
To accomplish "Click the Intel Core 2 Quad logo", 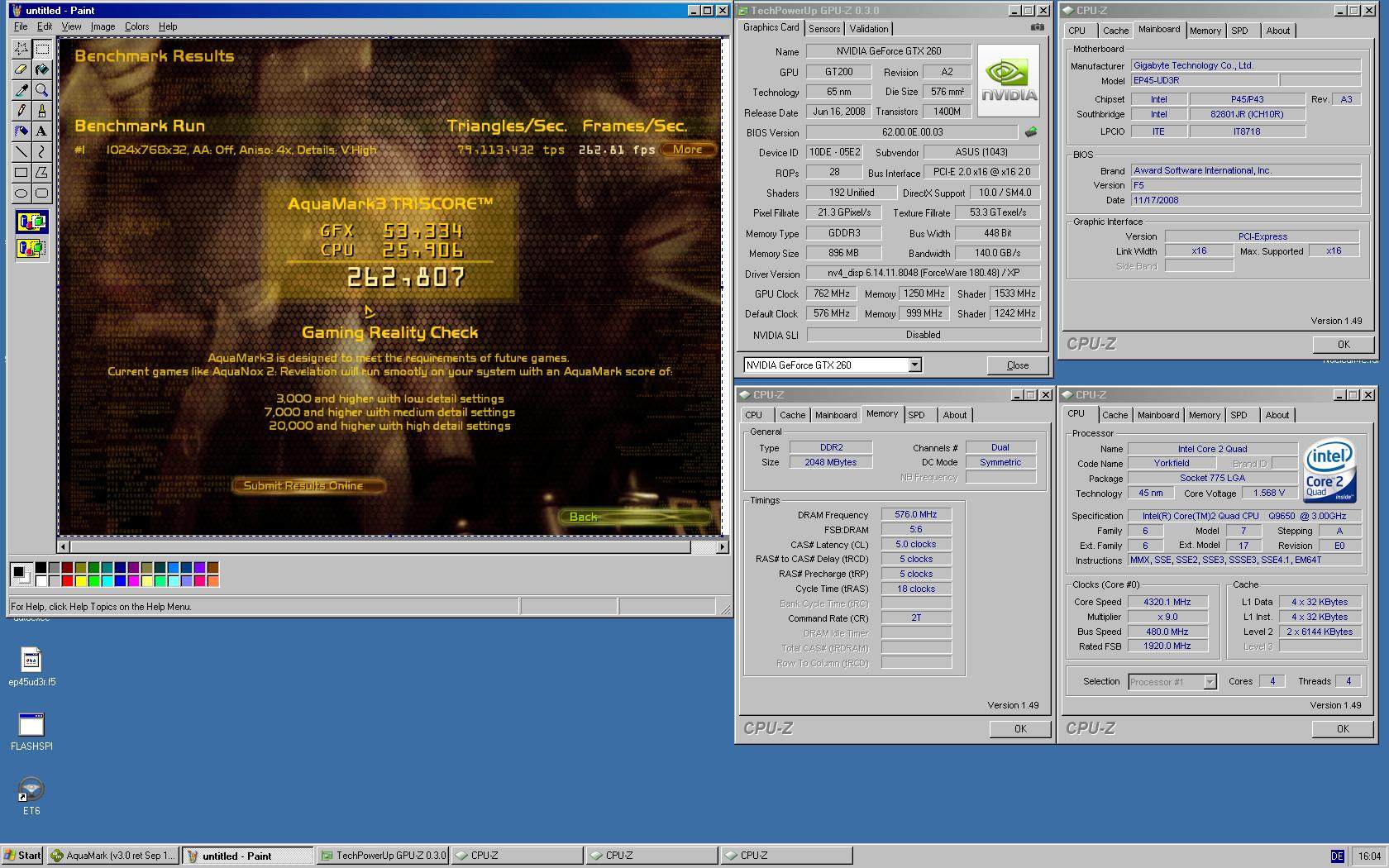I will 1329,471.
